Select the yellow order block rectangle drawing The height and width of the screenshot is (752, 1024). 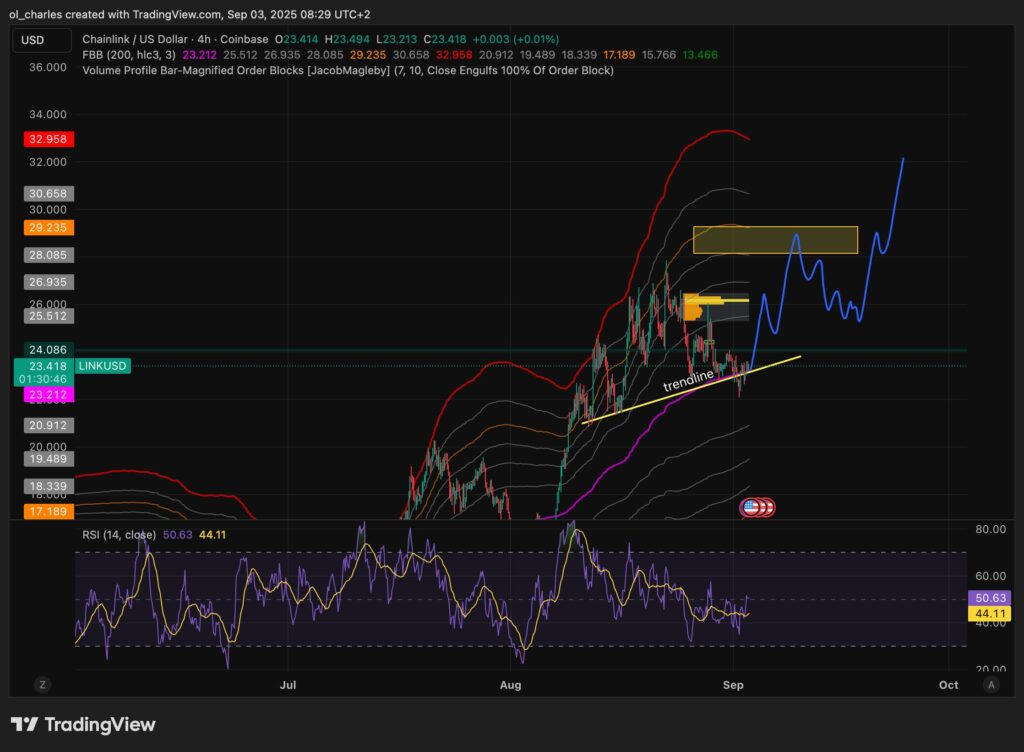click(x=775, y=240)
